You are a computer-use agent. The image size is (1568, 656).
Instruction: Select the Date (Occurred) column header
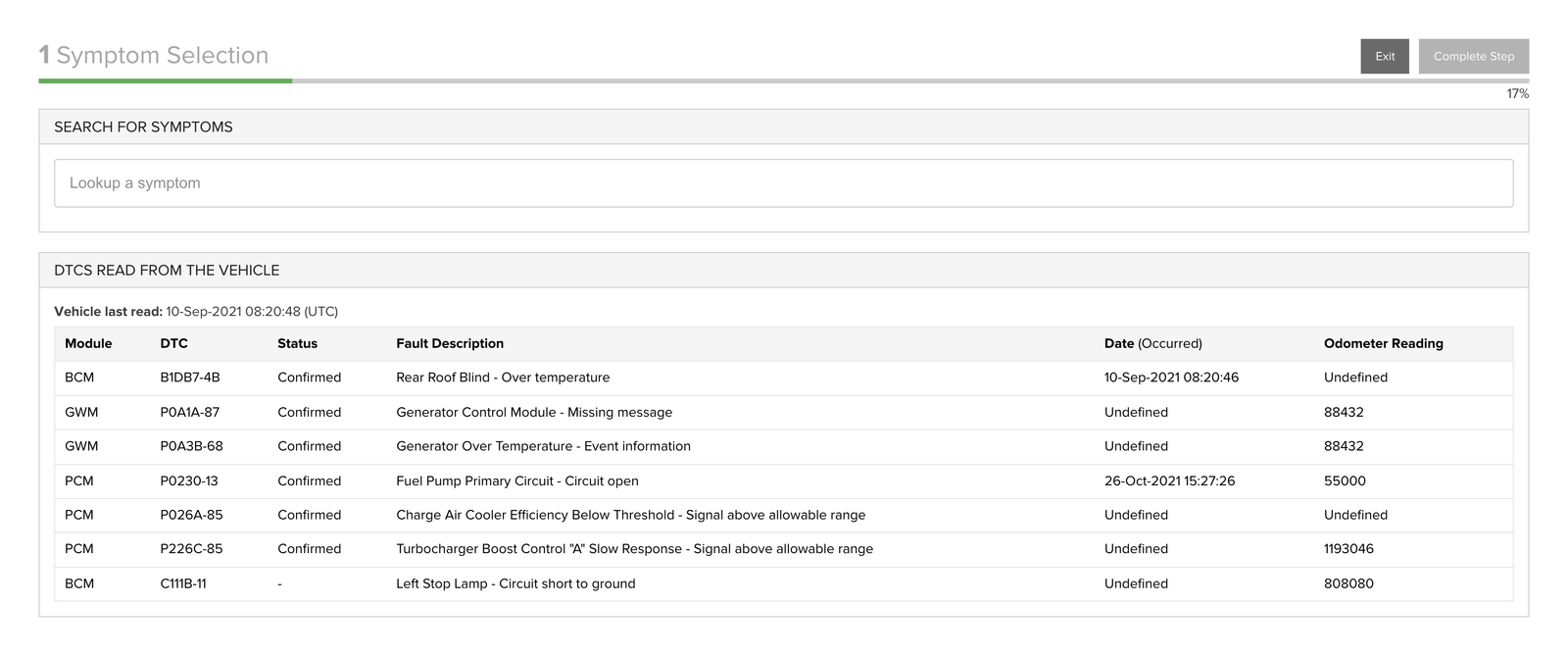(1152, 343)
